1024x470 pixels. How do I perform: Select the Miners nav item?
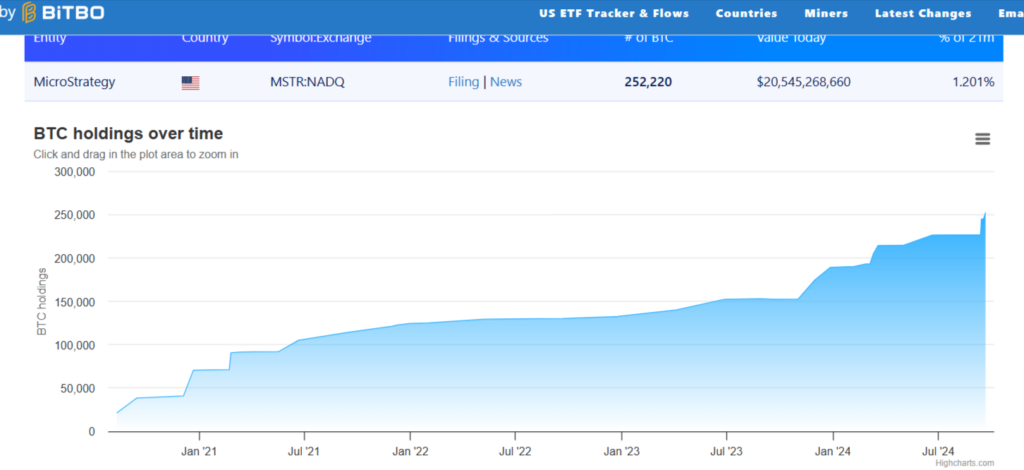(x=826, y=14)
